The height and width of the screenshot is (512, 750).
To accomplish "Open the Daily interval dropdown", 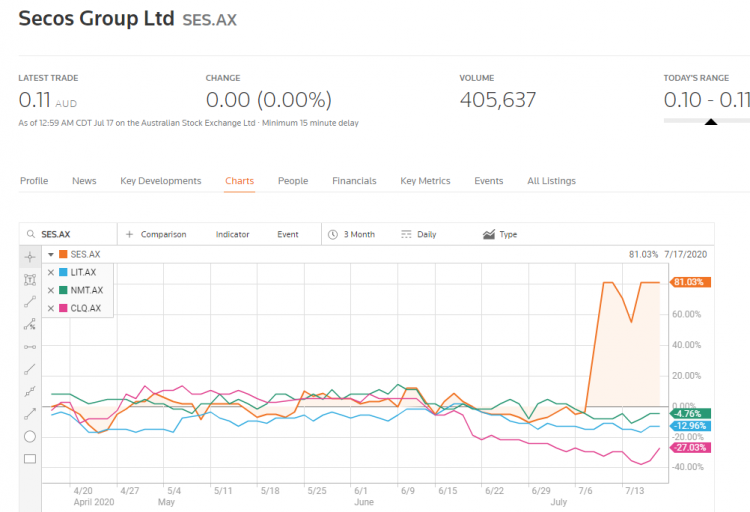I will pyautogui.click(x=419, y=235).
